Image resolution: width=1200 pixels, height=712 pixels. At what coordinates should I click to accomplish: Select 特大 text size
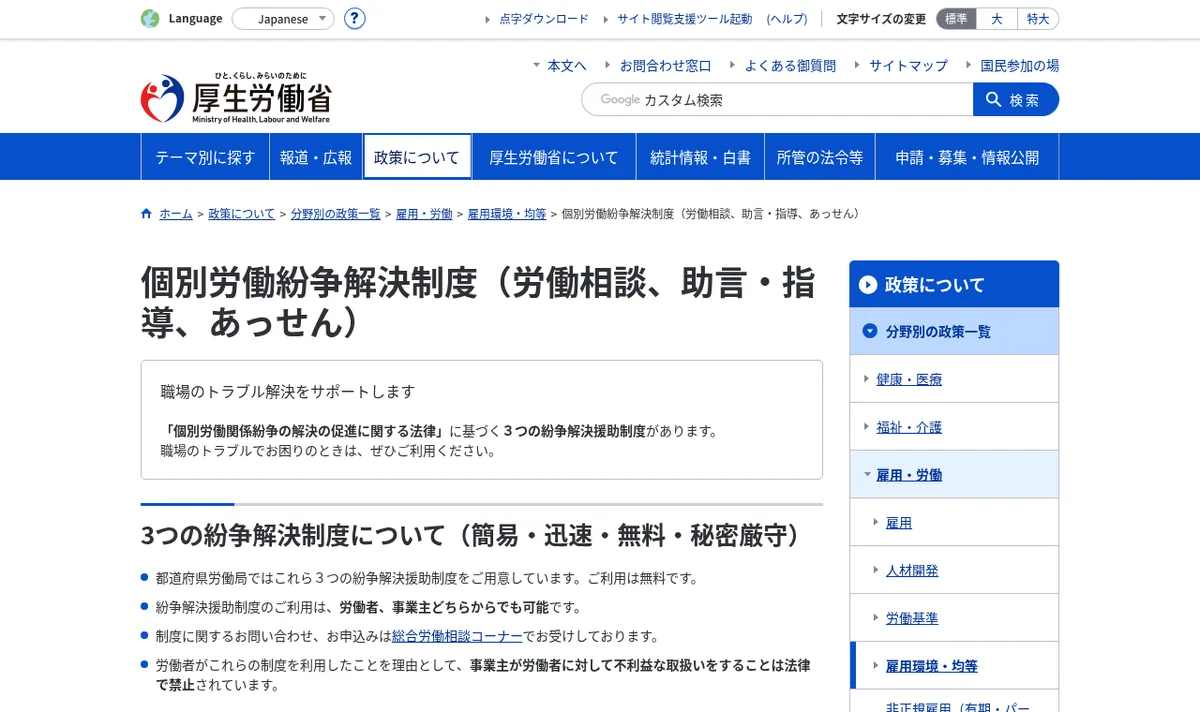[x=1038, y=19]
